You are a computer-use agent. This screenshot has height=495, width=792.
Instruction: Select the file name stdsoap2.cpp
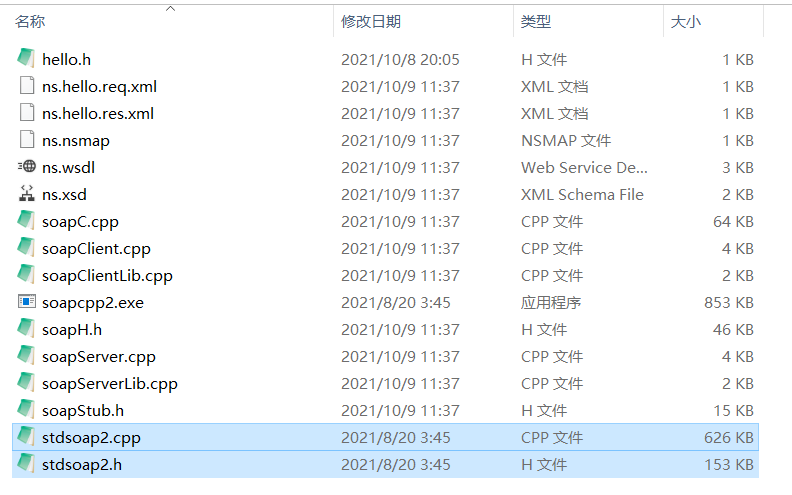coord(91,438)
